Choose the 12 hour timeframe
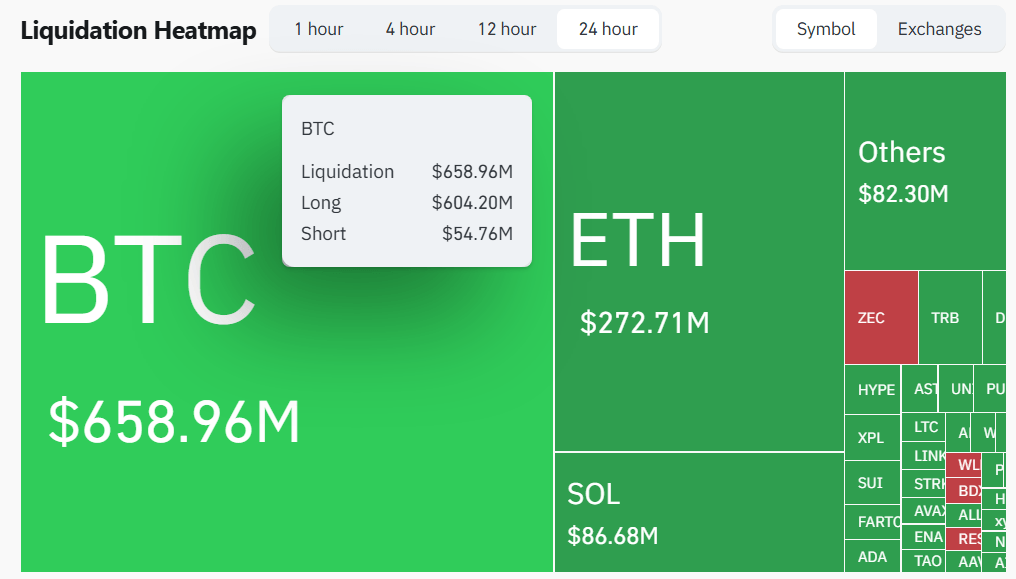The width and height of the screenshot is (1016, 579). [x=507, y=29]
